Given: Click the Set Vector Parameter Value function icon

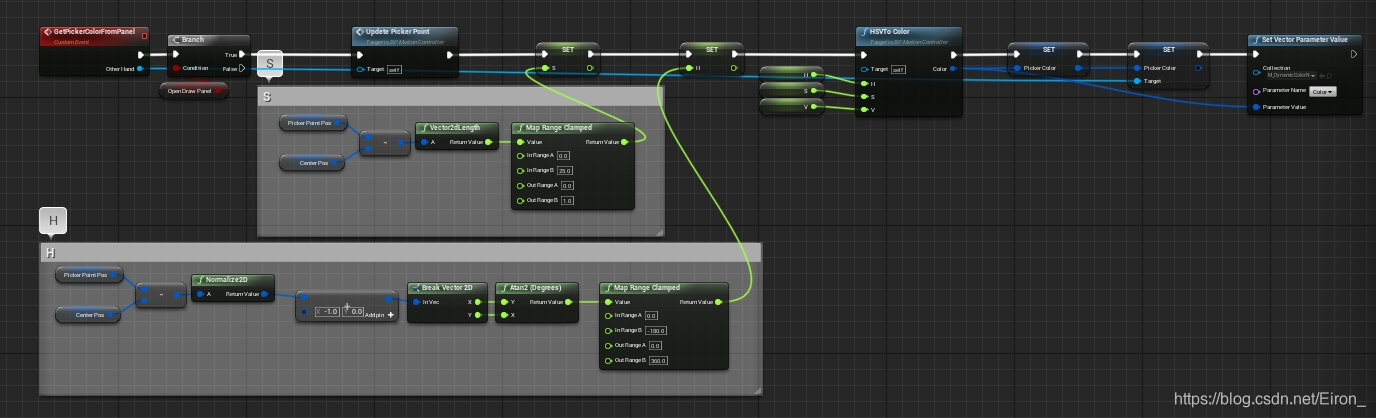Looking at the screenshot, I should coord(1256,40).
